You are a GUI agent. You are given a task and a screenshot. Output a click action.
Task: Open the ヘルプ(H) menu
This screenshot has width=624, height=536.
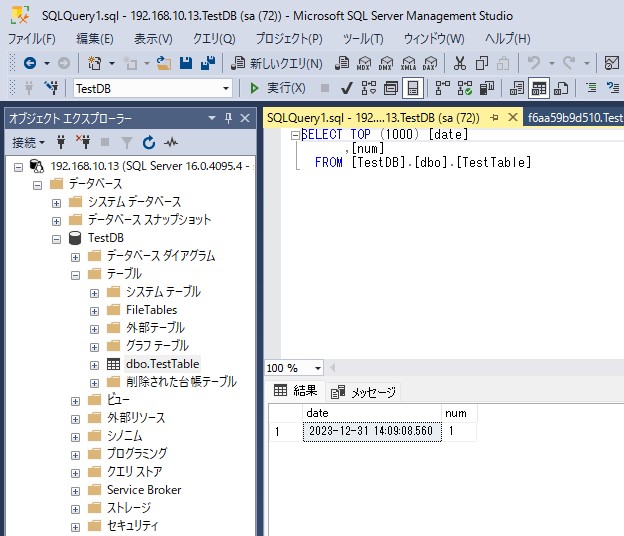point(508,39)
